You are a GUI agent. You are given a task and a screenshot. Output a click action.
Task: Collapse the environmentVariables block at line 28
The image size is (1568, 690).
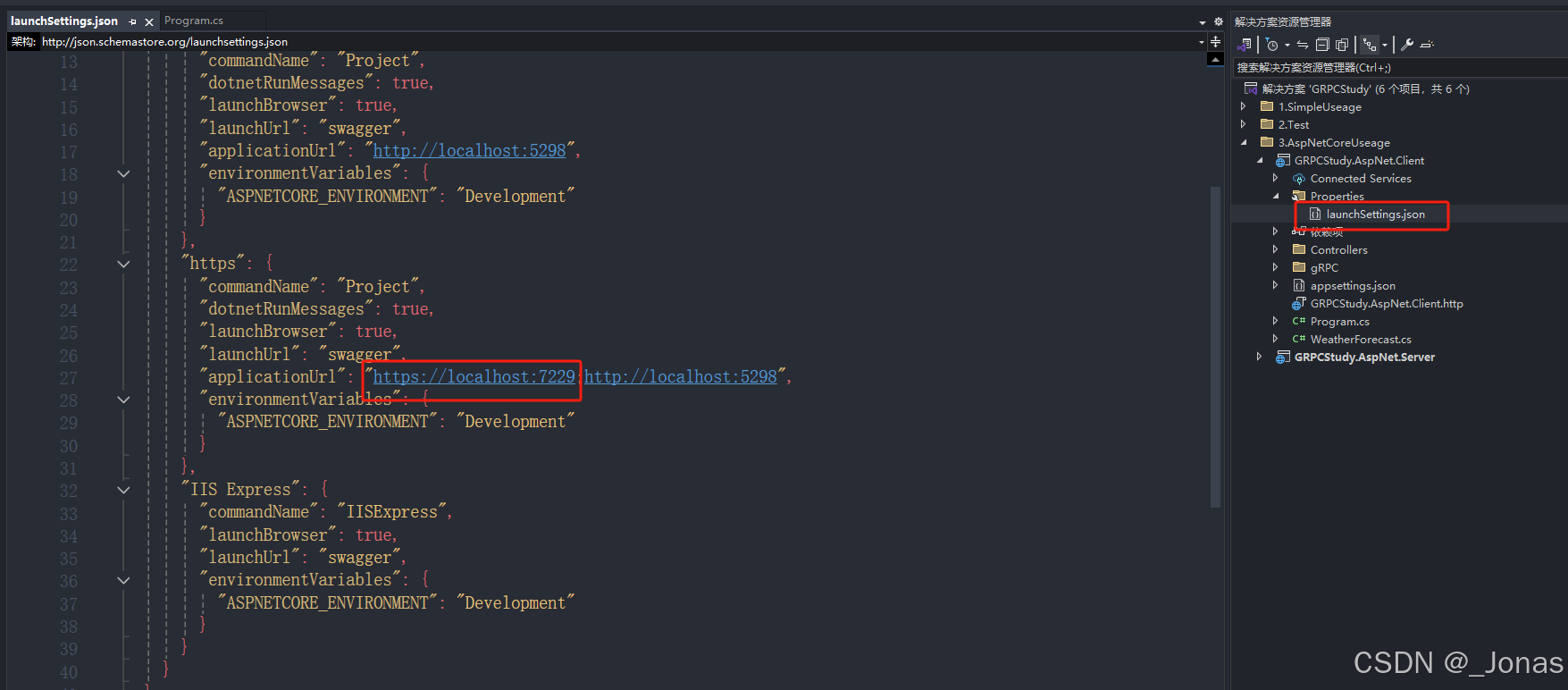(x=123, y=400)
